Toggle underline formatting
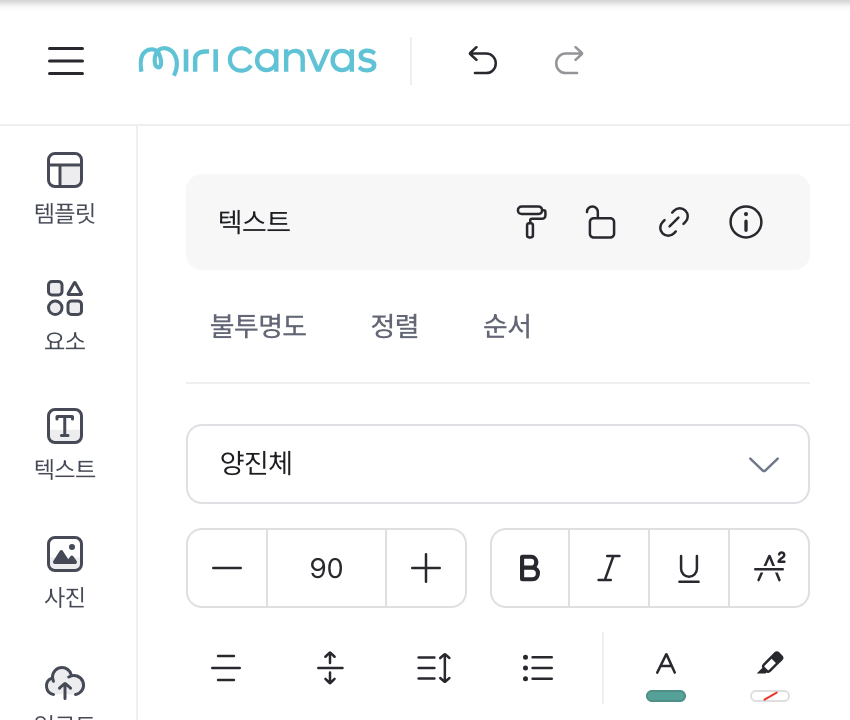Viewport: 850px width, 720px height. 689,568
